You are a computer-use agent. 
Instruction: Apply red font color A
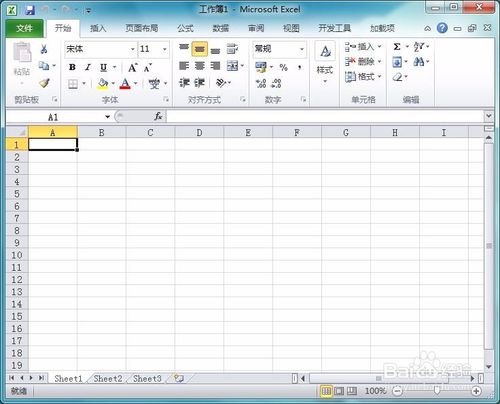(x=125, y=83)
